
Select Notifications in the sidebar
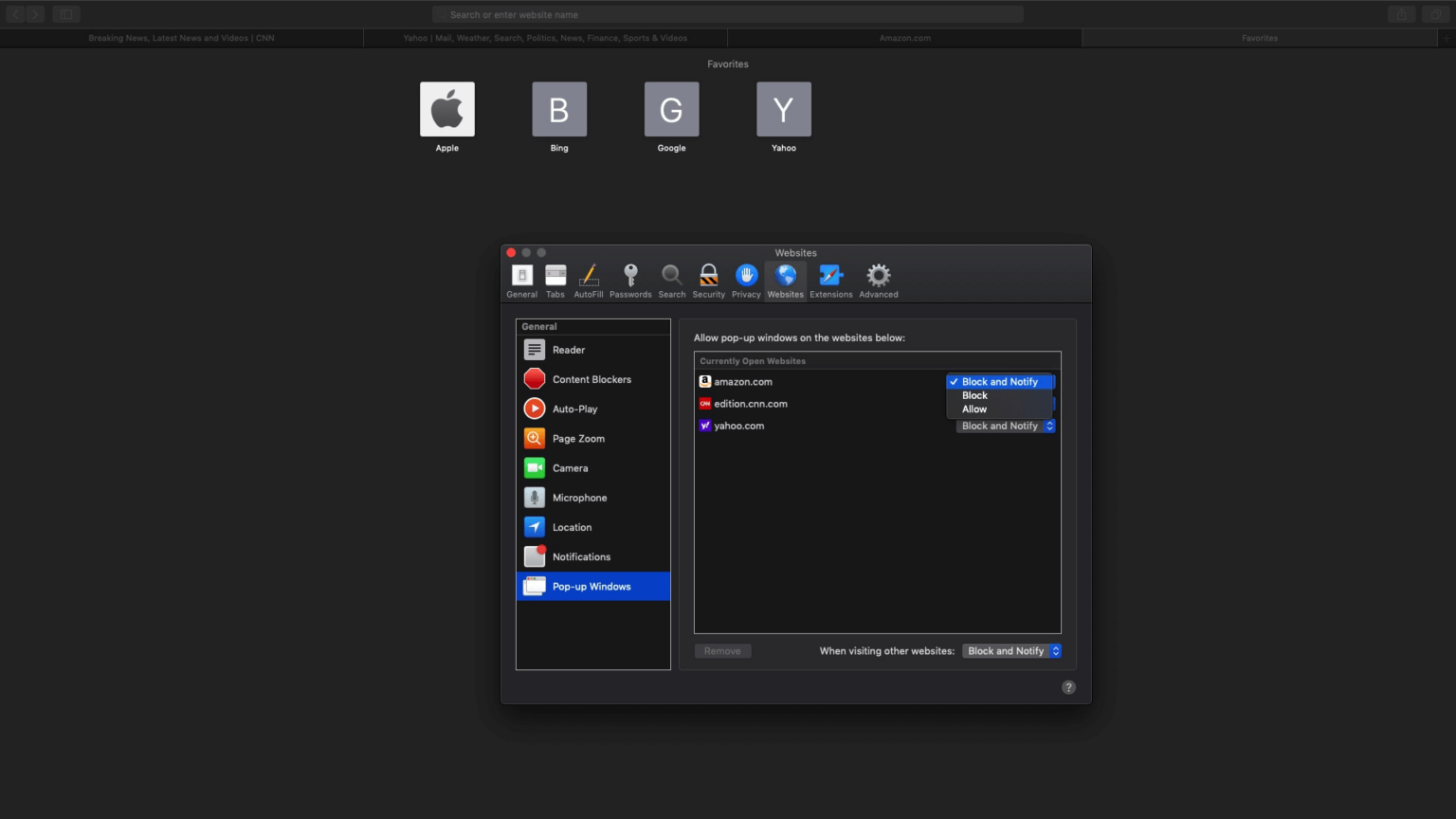[x=581, y=556]
